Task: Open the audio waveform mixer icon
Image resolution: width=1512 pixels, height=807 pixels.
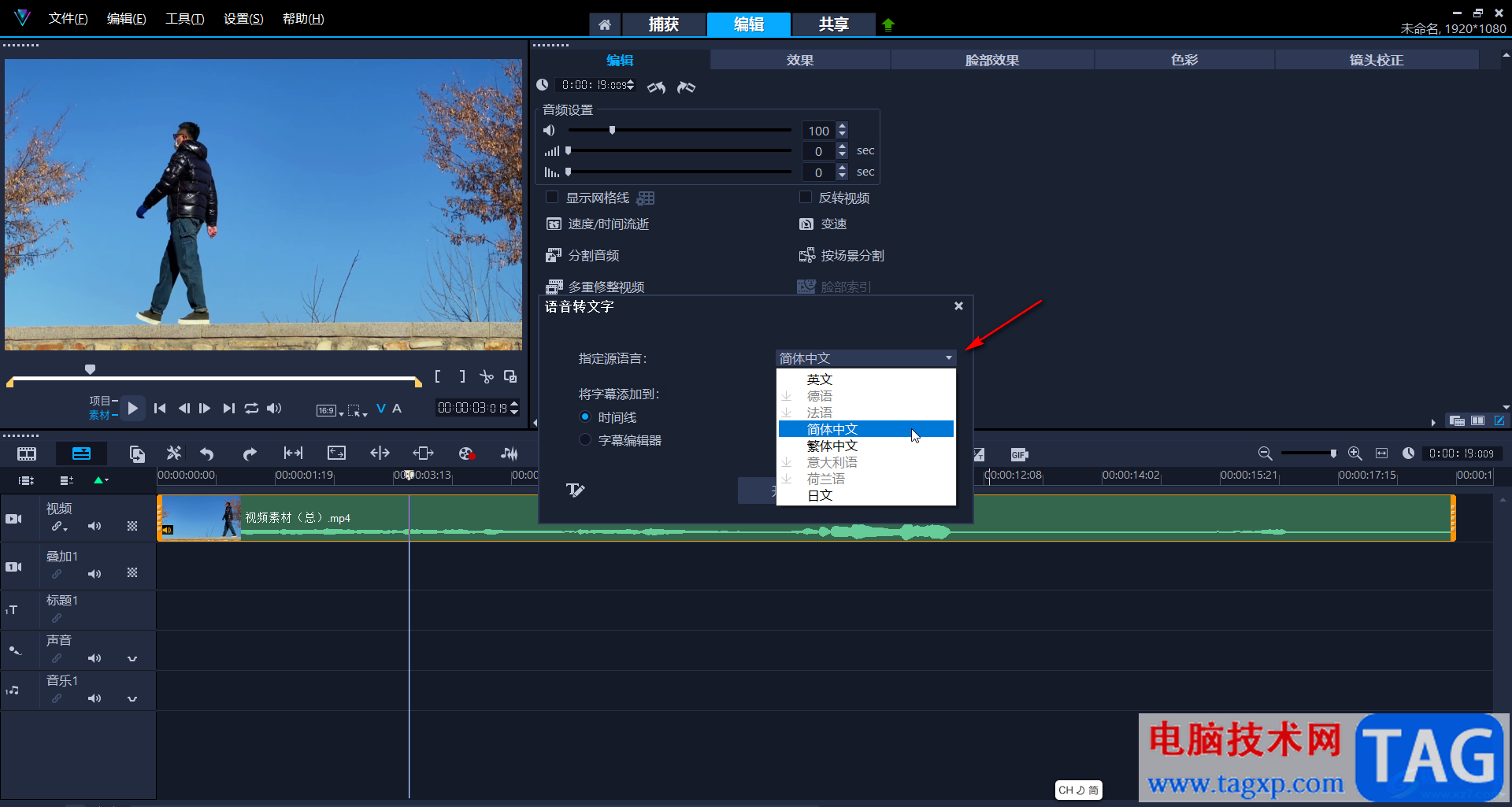Action: coord(510,453)
